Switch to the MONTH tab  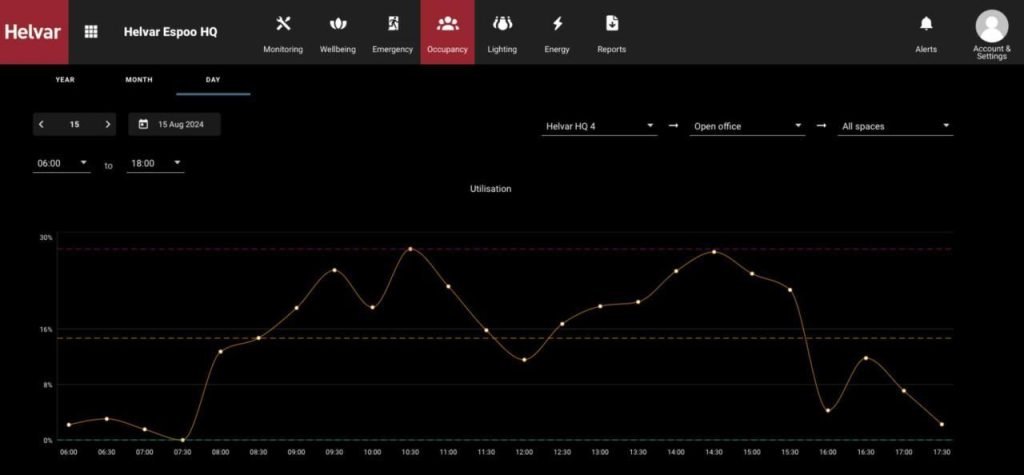click(x=139, y=80)
